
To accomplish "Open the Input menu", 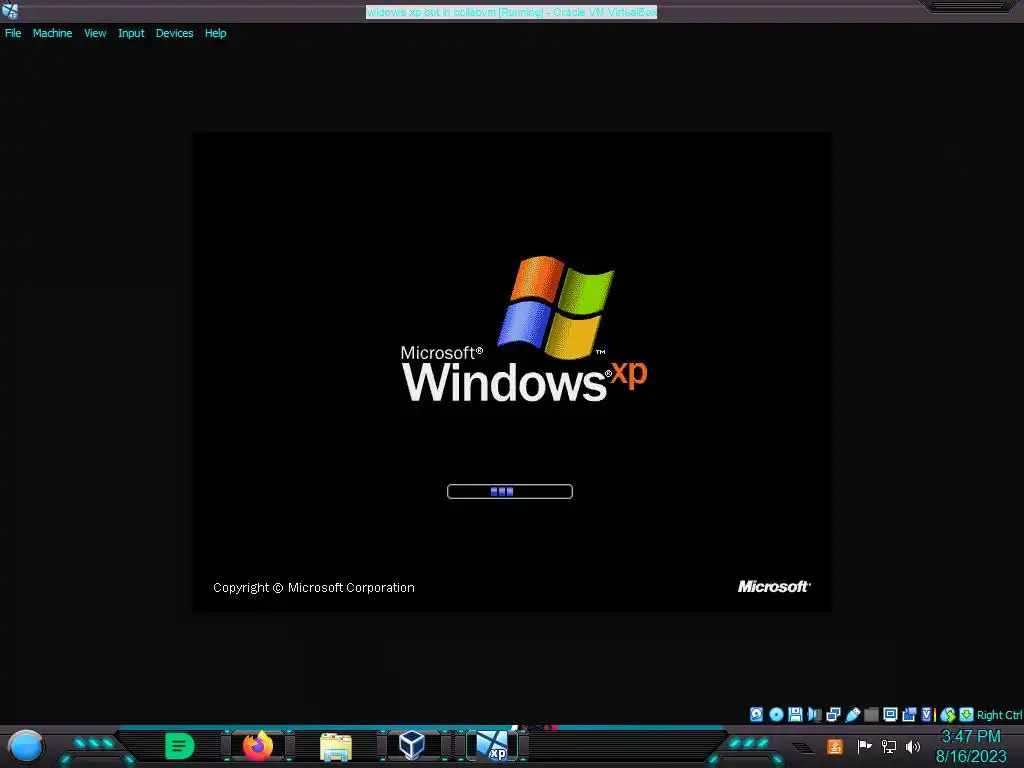I will pyautogui.click(x=131, y=33).
